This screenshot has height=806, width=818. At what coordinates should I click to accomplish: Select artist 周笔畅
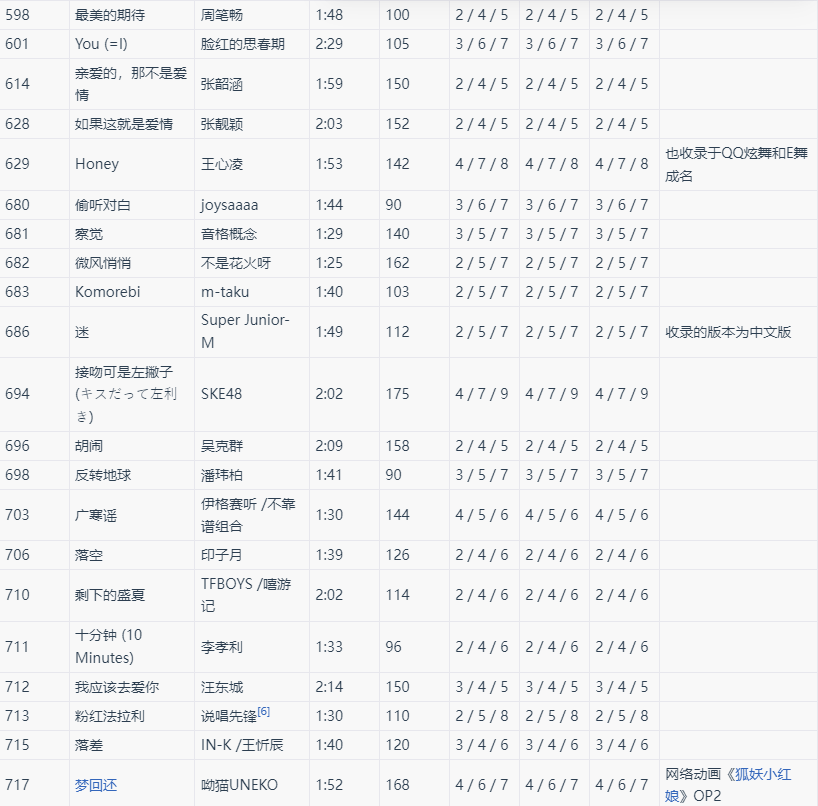(222, 15)
